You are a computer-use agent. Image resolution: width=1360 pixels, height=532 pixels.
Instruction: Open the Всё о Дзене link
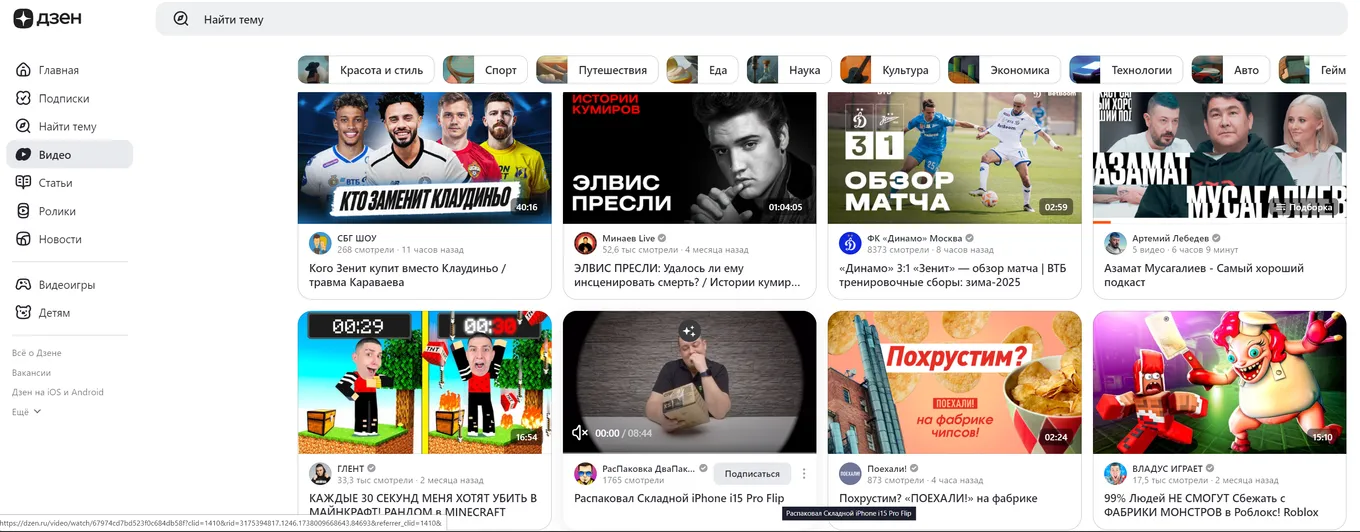tap(37, 353)
